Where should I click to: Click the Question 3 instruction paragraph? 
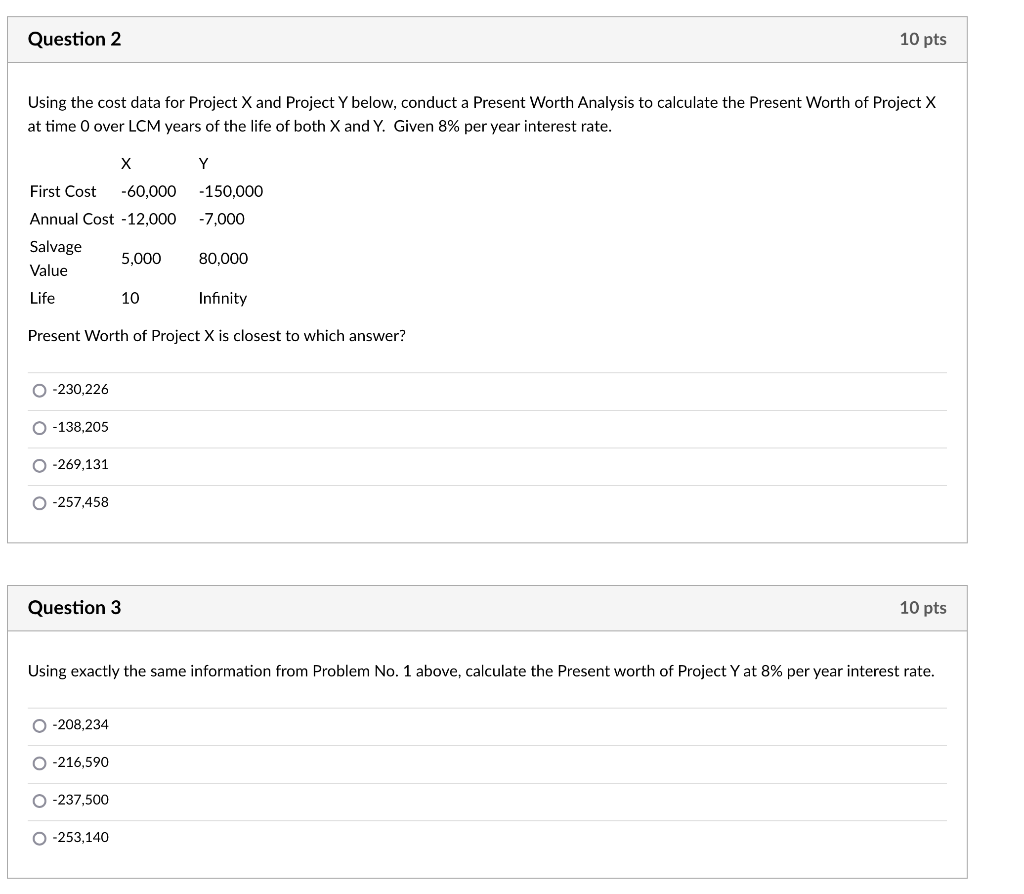coord(480,671)
